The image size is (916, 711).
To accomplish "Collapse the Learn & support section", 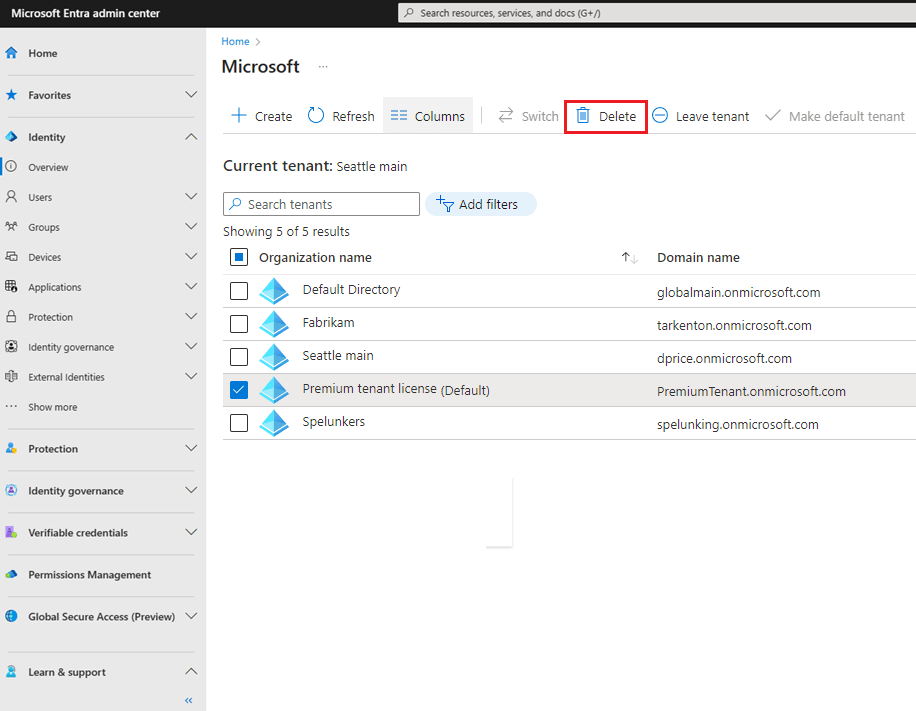I will [x=189, y=671].
